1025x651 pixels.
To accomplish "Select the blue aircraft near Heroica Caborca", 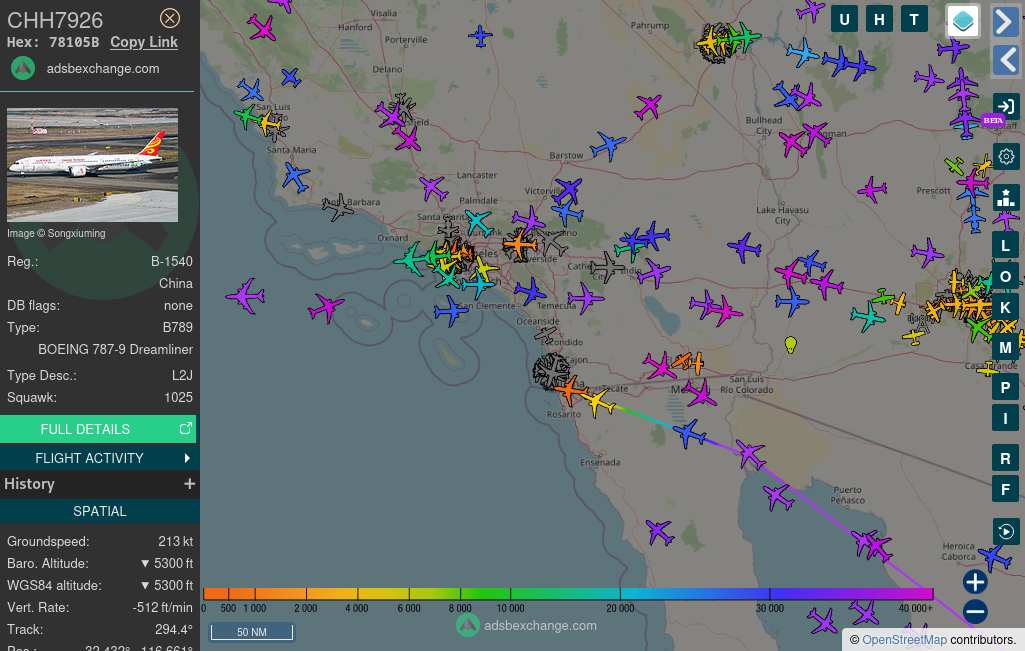I will pyautogui.click(x=995, y=558).
